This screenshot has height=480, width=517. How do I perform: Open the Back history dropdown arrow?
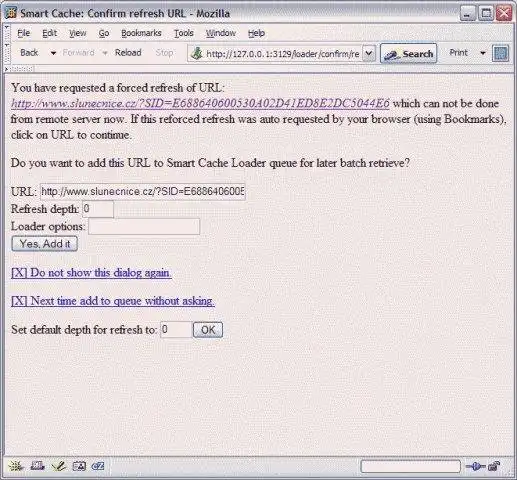pos(53,53)
